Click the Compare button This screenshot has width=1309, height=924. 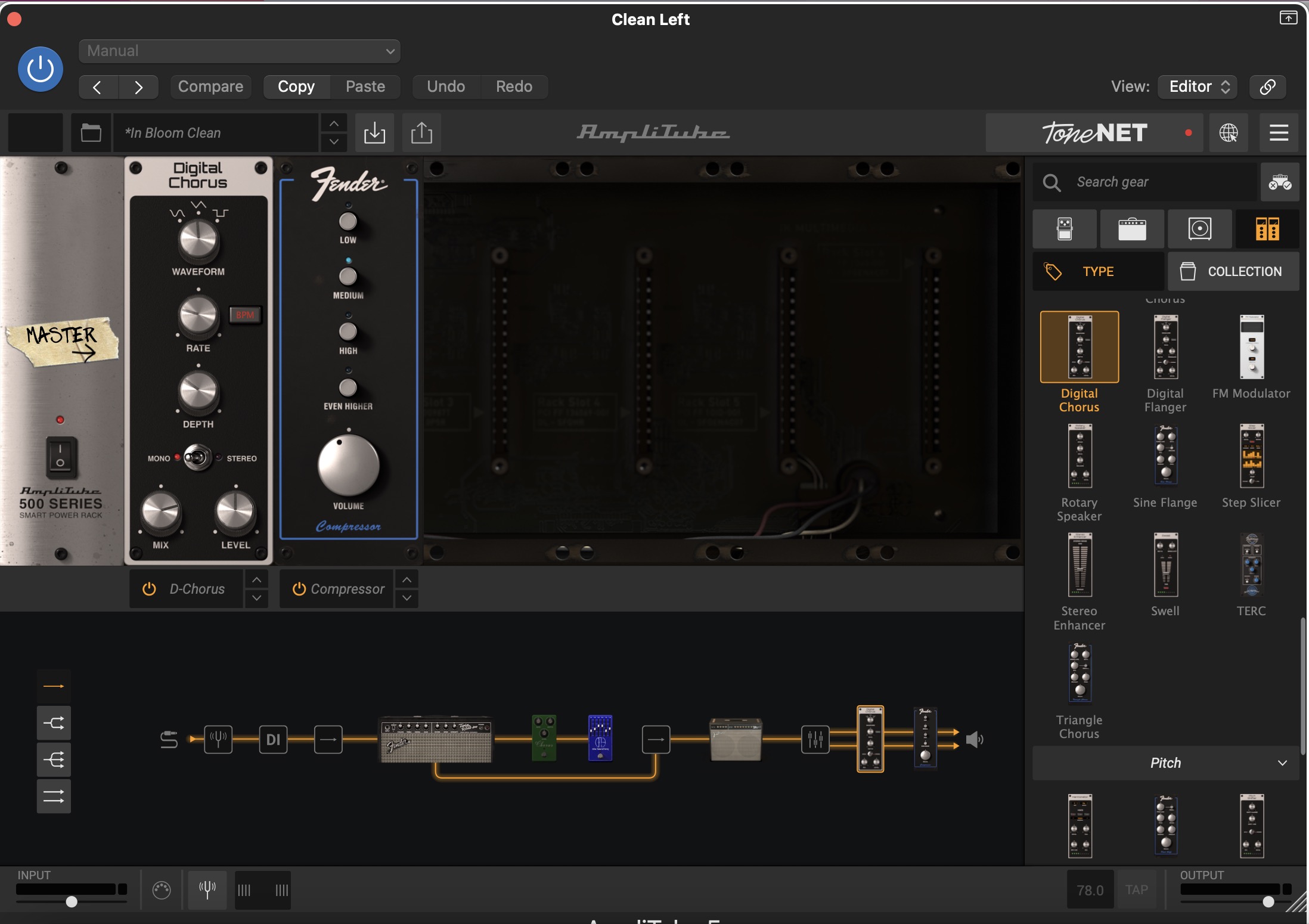pos(210,87)
